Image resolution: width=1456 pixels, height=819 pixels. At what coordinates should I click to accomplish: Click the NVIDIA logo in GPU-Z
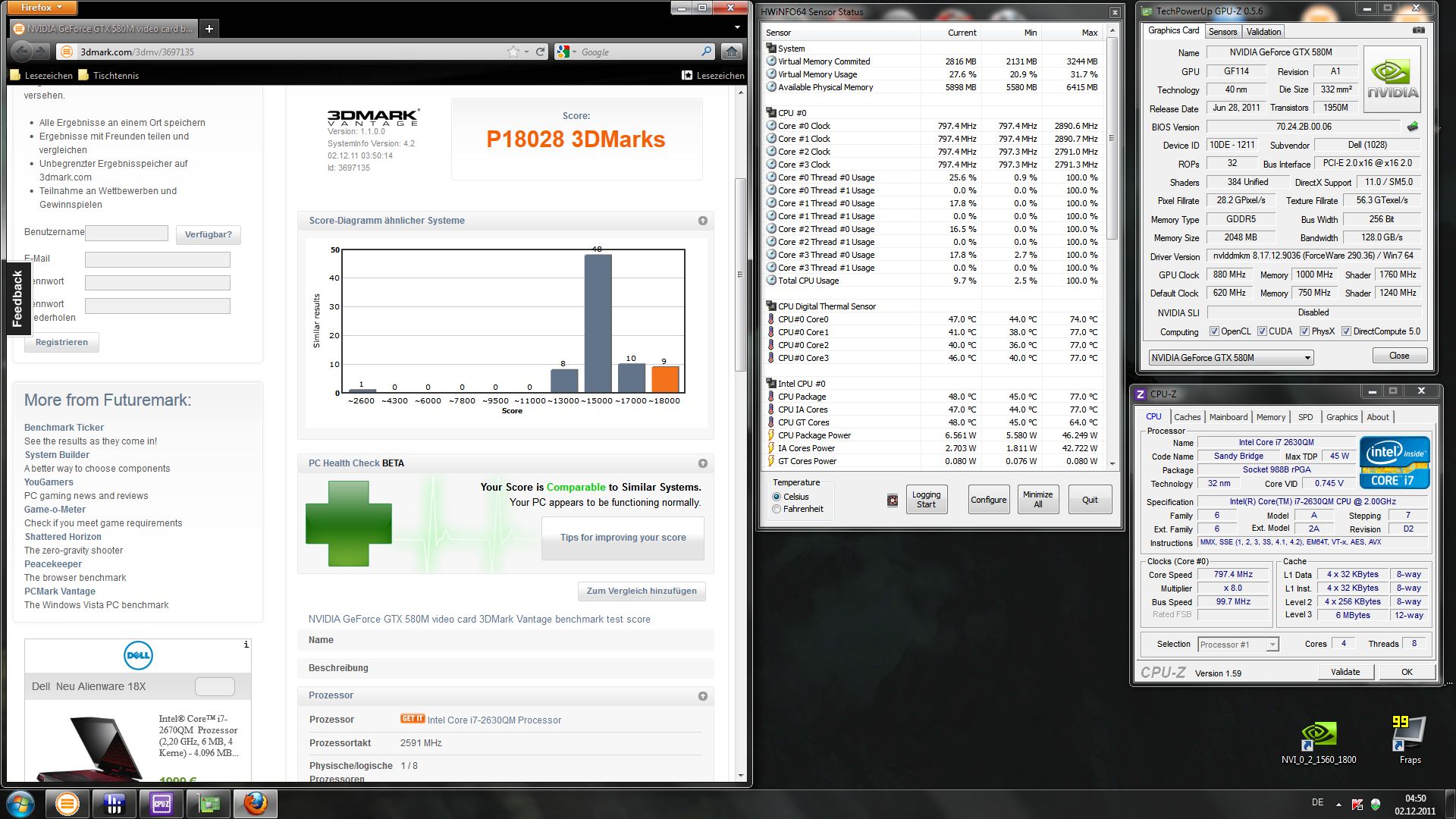tap(1392, 80)
